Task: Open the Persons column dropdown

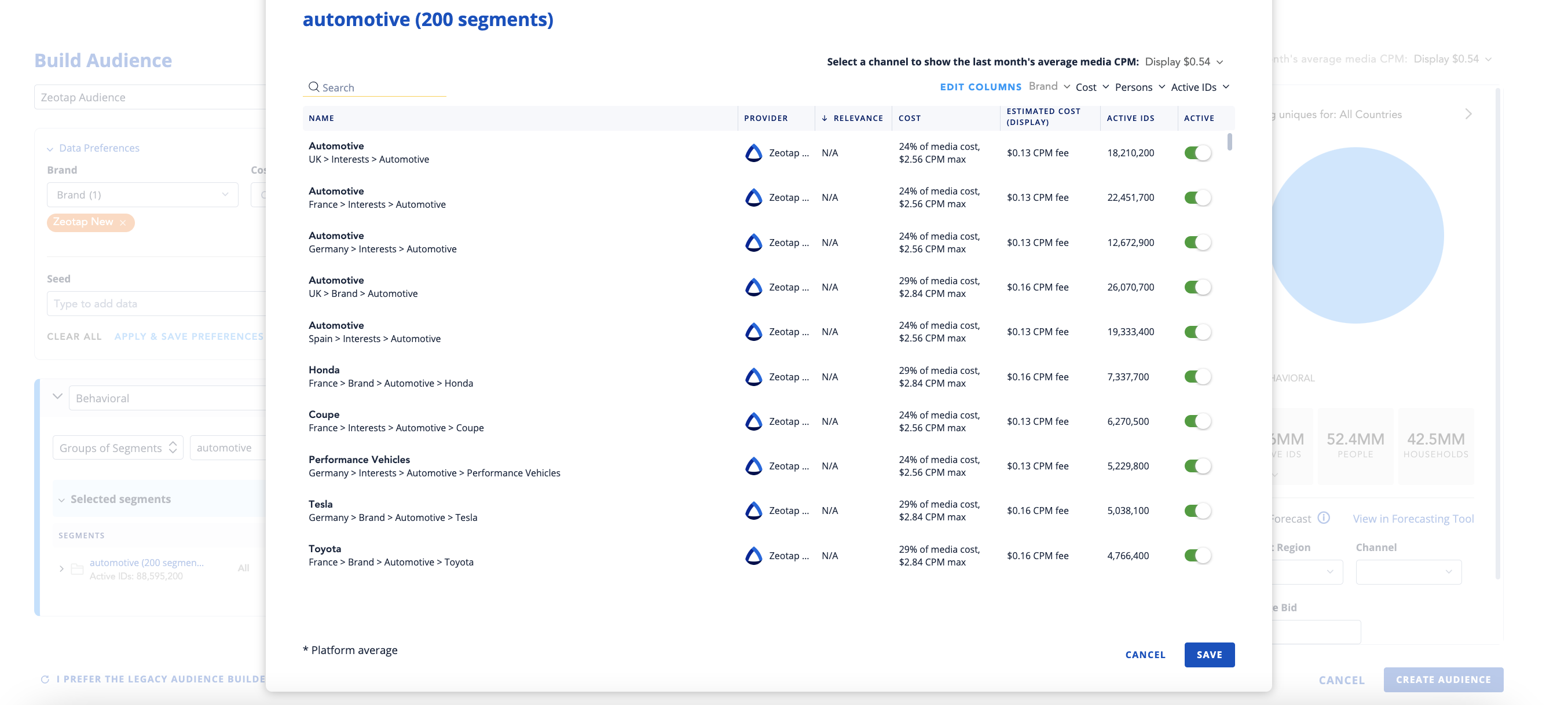Action: coord(1140,87)
